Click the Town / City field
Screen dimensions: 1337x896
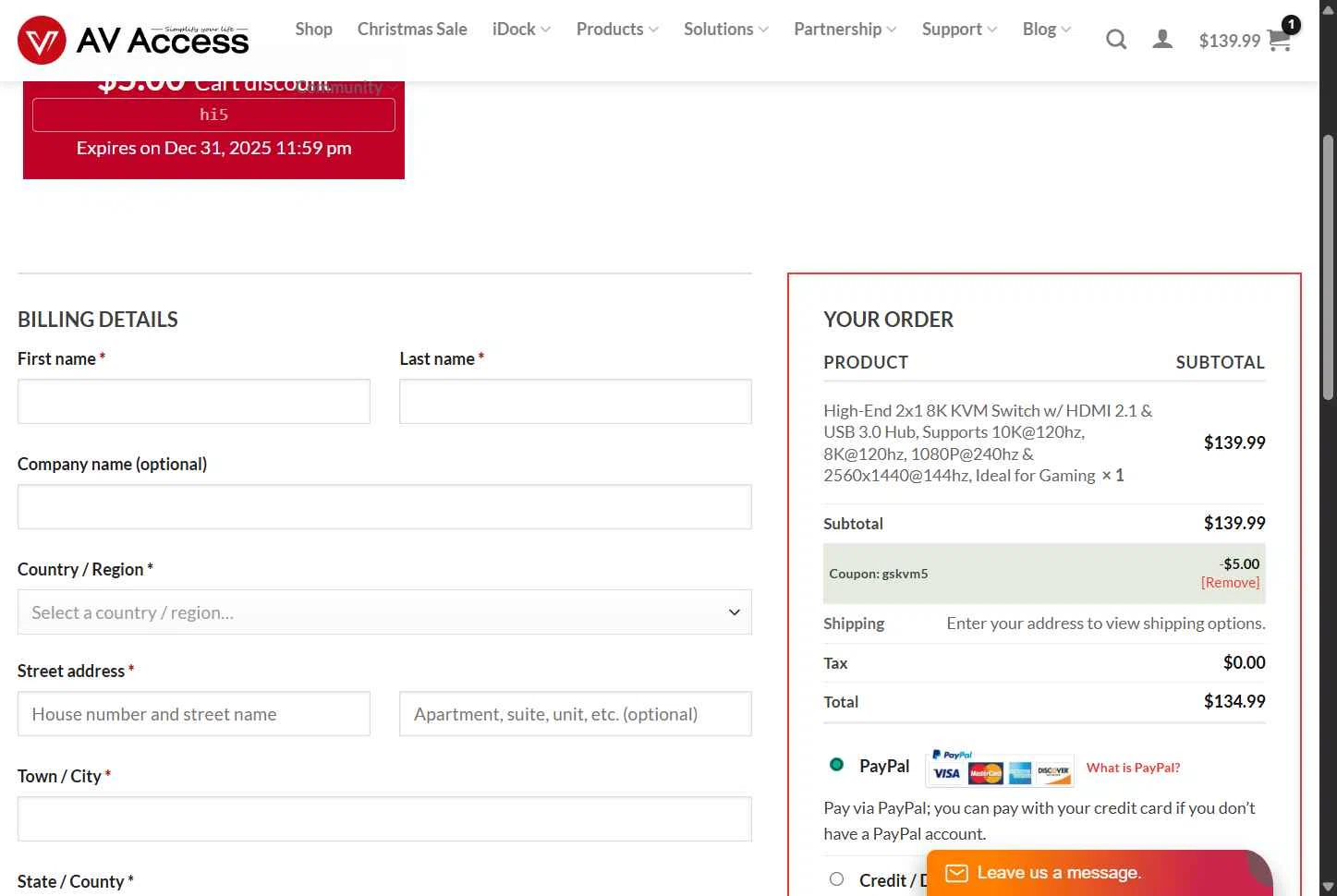384,819
